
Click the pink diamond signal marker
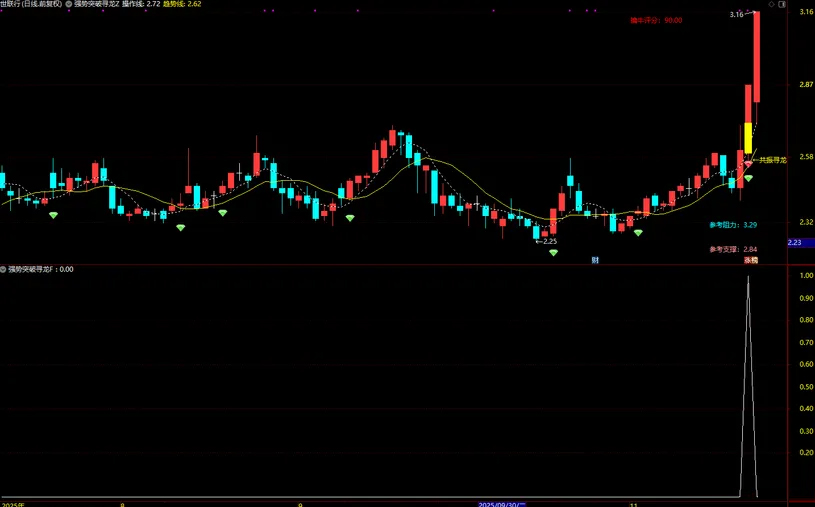tap(748, 163)
